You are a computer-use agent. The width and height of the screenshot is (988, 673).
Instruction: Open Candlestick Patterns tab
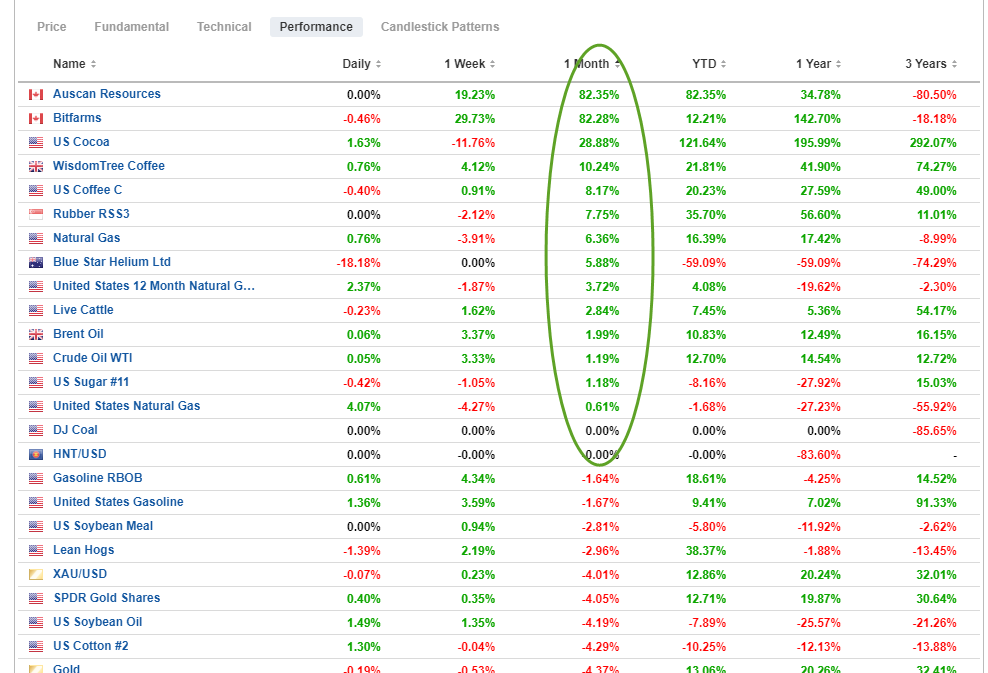(440, 26)
